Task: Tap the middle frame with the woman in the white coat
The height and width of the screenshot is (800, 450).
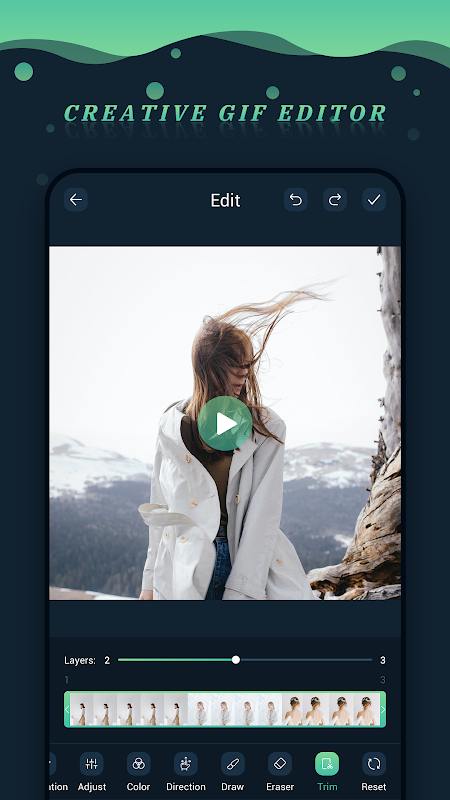Action: coord(223,709)
